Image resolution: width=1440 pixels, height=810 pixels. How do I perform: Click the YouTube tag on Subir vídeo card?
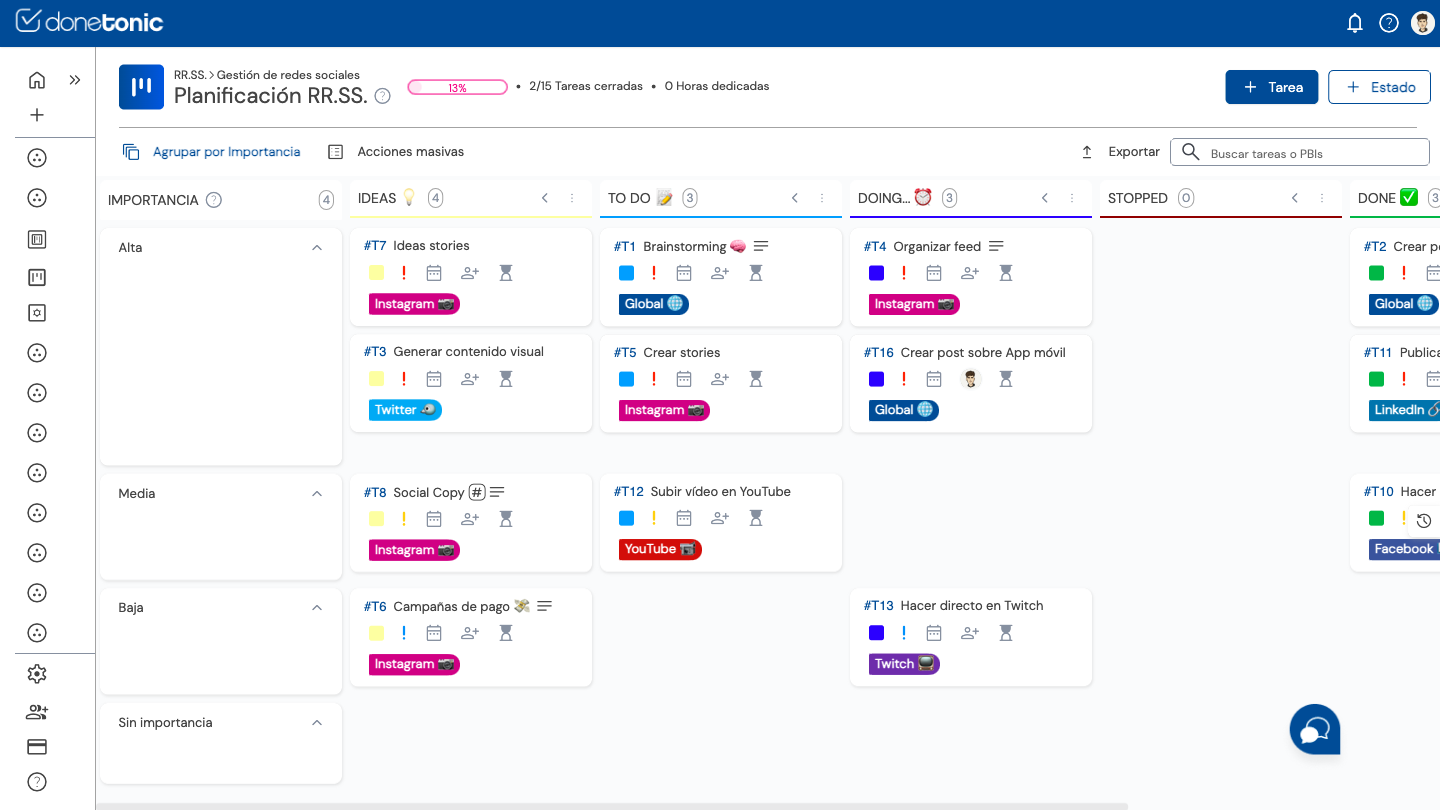coord(660,549)
